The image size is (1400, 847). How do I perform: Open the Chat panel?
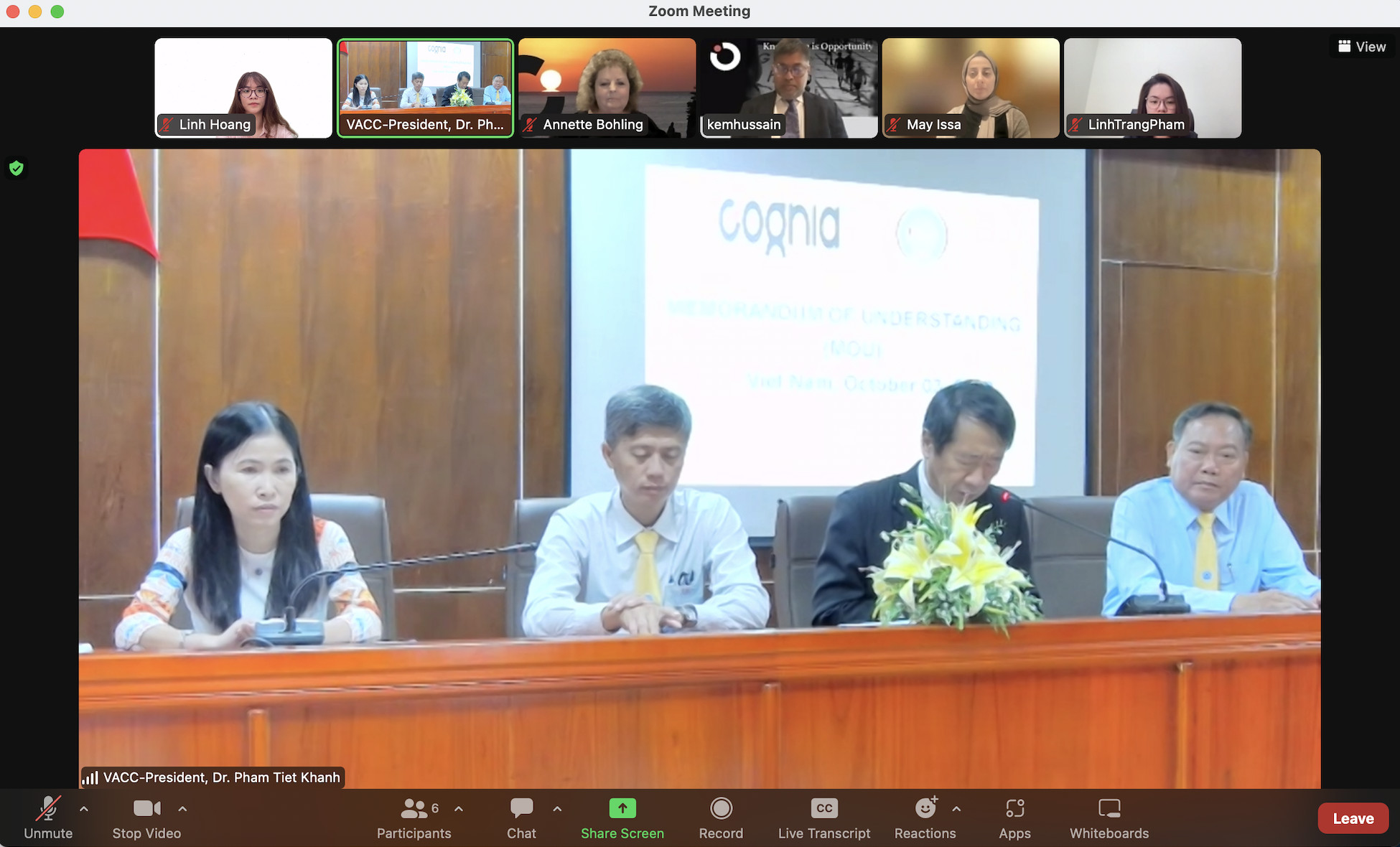521,816
